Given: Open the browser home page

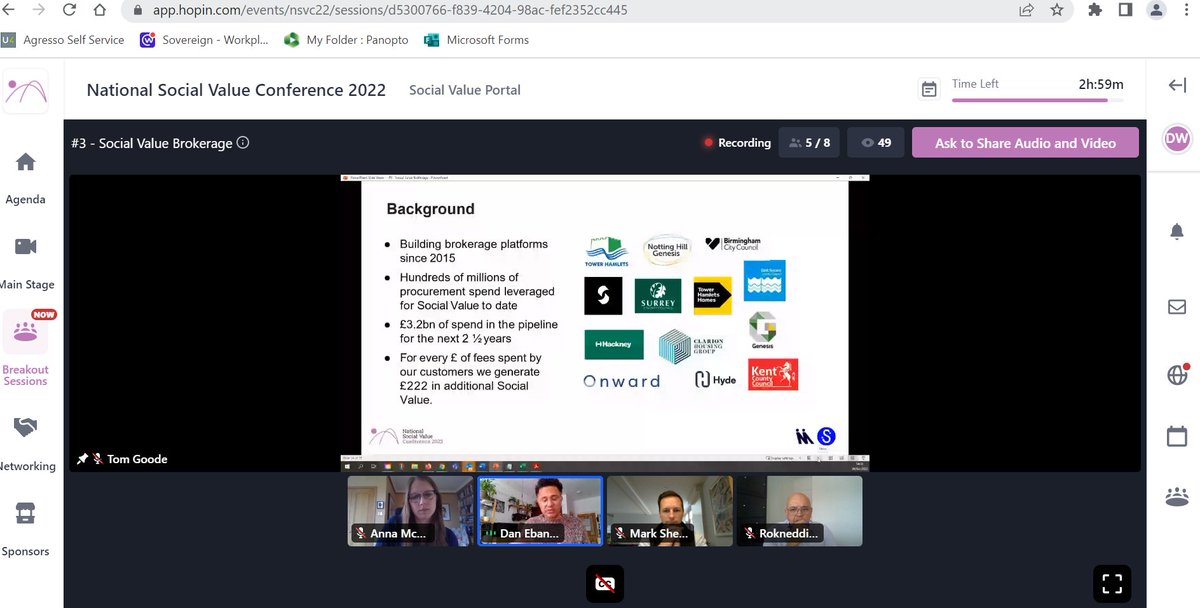Looking at the screenshot, I should (x=99, y=10).
